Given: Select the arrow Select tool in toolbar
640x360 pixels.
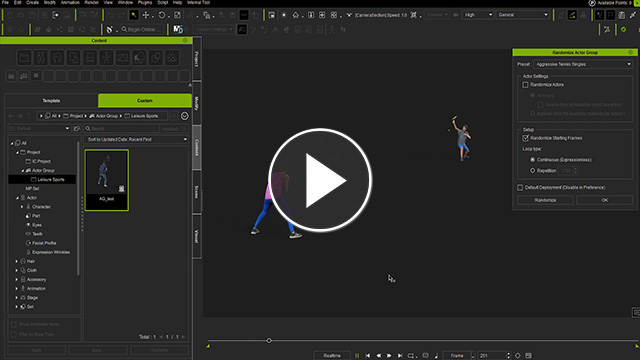Looking at the screenshot, I should (x=133, y=15).
